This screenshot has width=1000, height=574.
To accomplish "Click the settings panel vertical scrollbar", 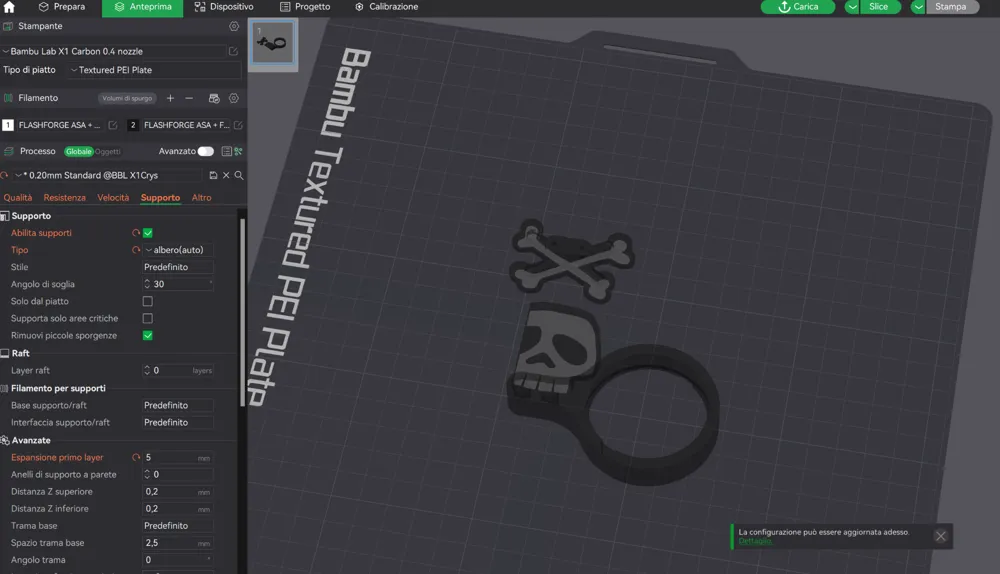I will point(242,313).
